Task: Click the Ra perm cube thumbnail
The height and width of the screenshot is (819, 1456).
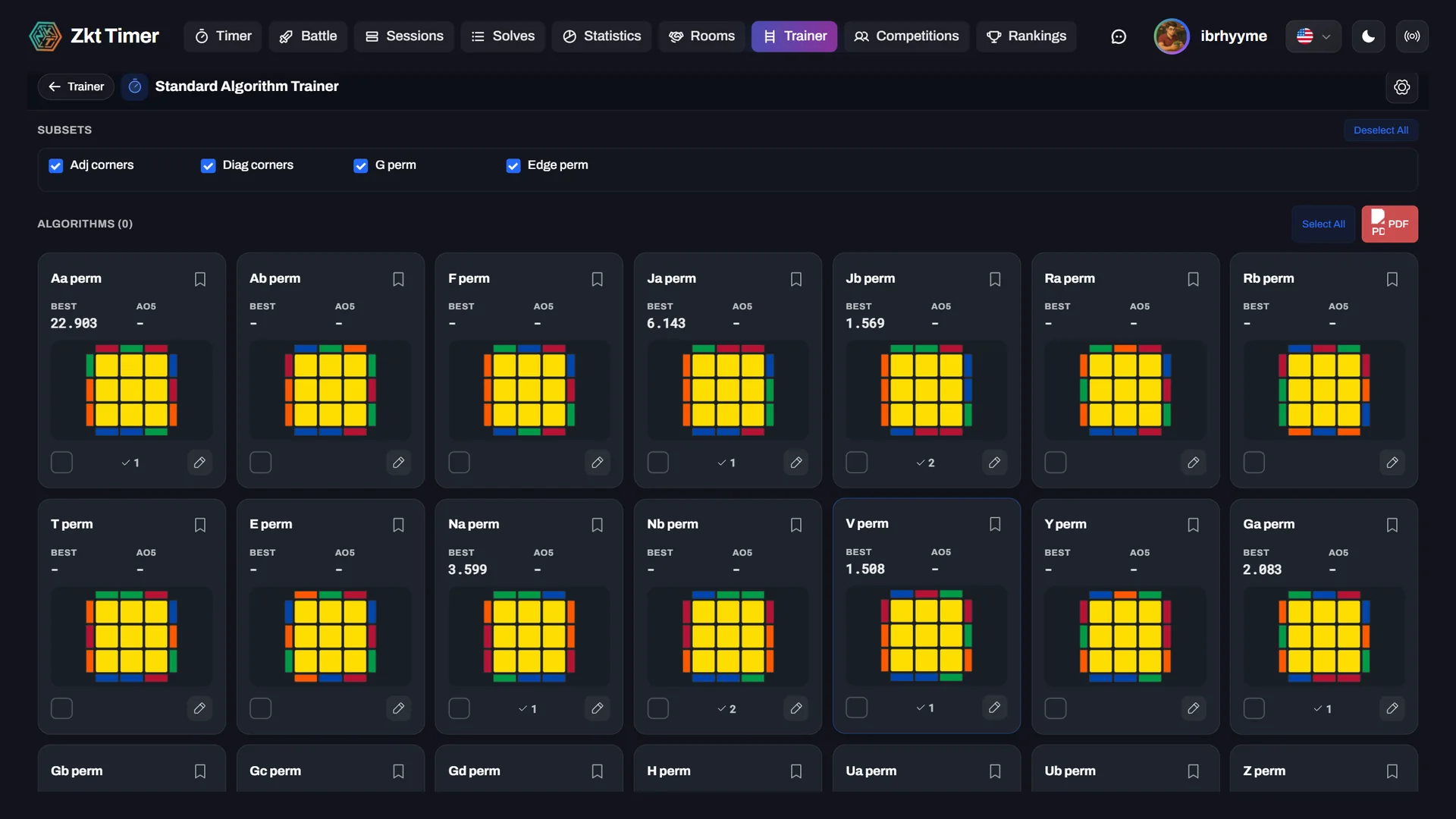Action: click(1125, 390)
